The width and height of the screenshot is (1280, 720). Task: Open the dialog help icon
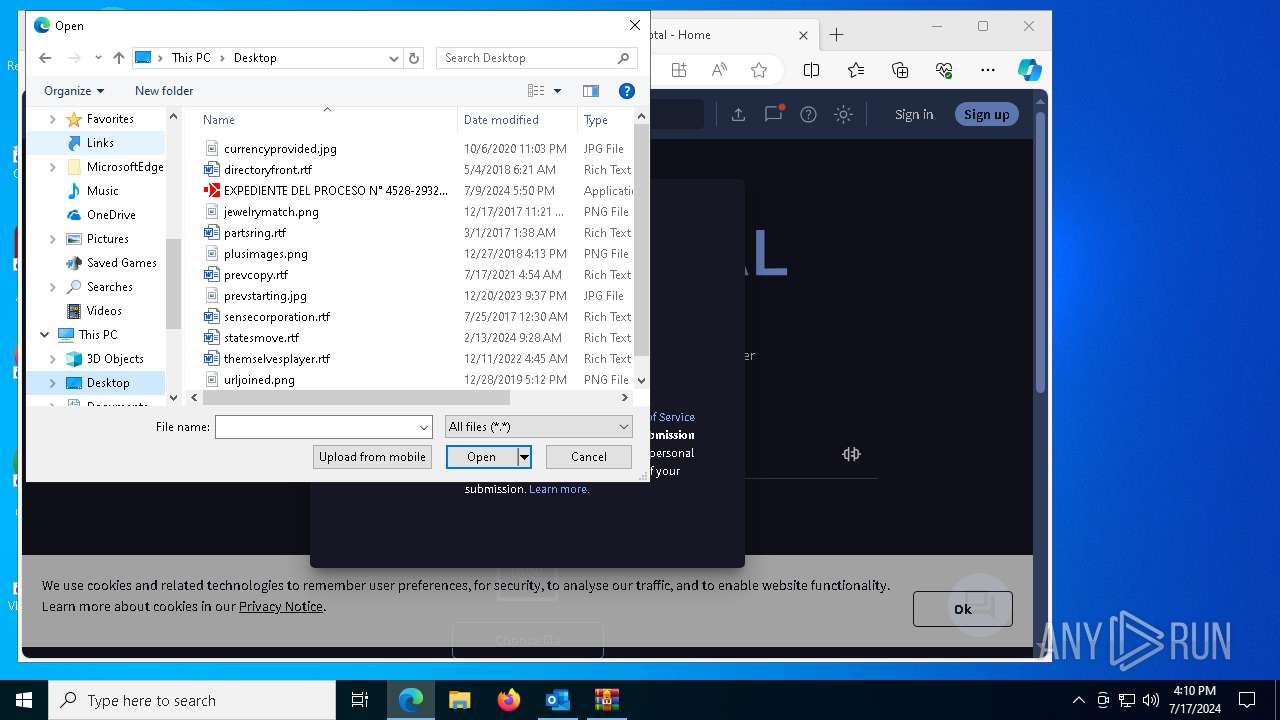point(627,91)
